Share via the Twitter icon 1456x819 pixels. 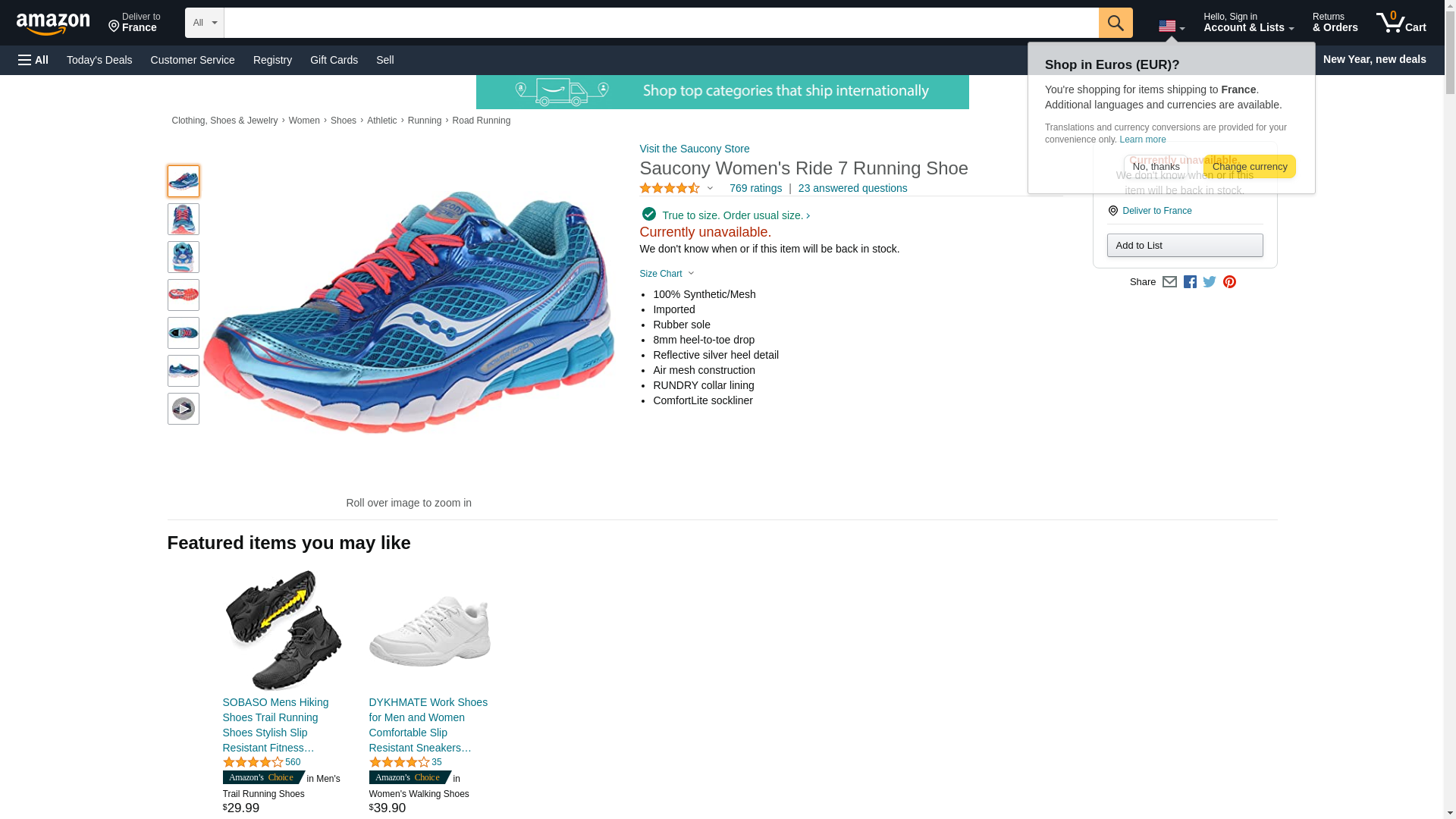pos(1209,282)
